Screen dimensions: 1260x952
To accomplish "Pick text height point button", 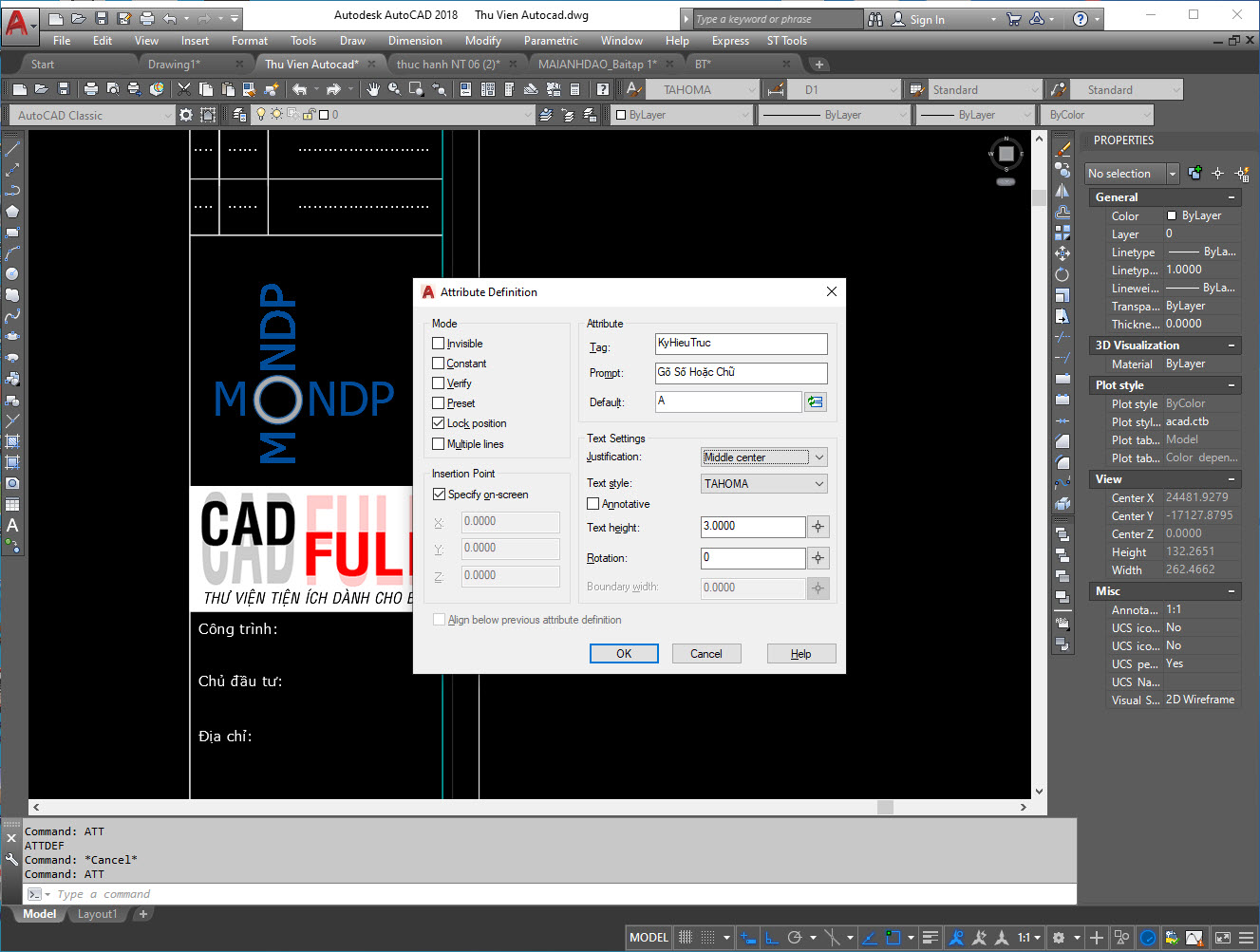I will click(818, 527).
